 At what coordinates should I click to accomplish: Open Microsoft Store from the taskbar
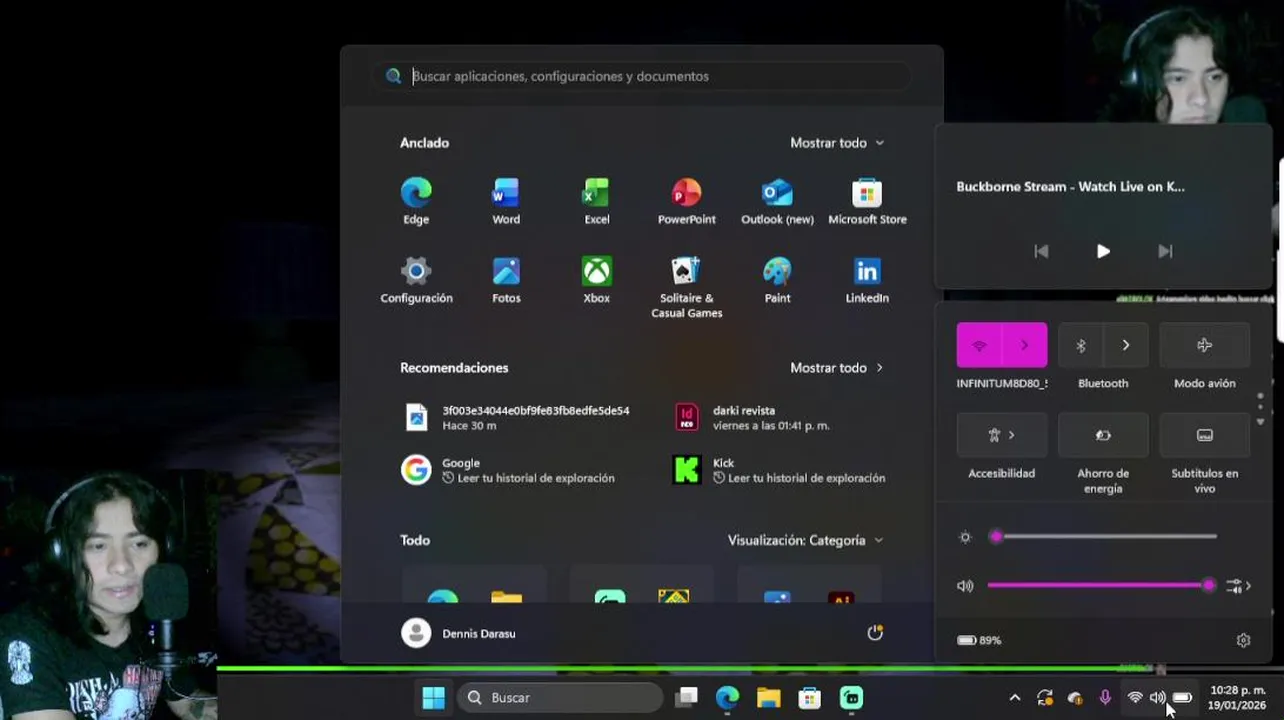click(809, 697)
